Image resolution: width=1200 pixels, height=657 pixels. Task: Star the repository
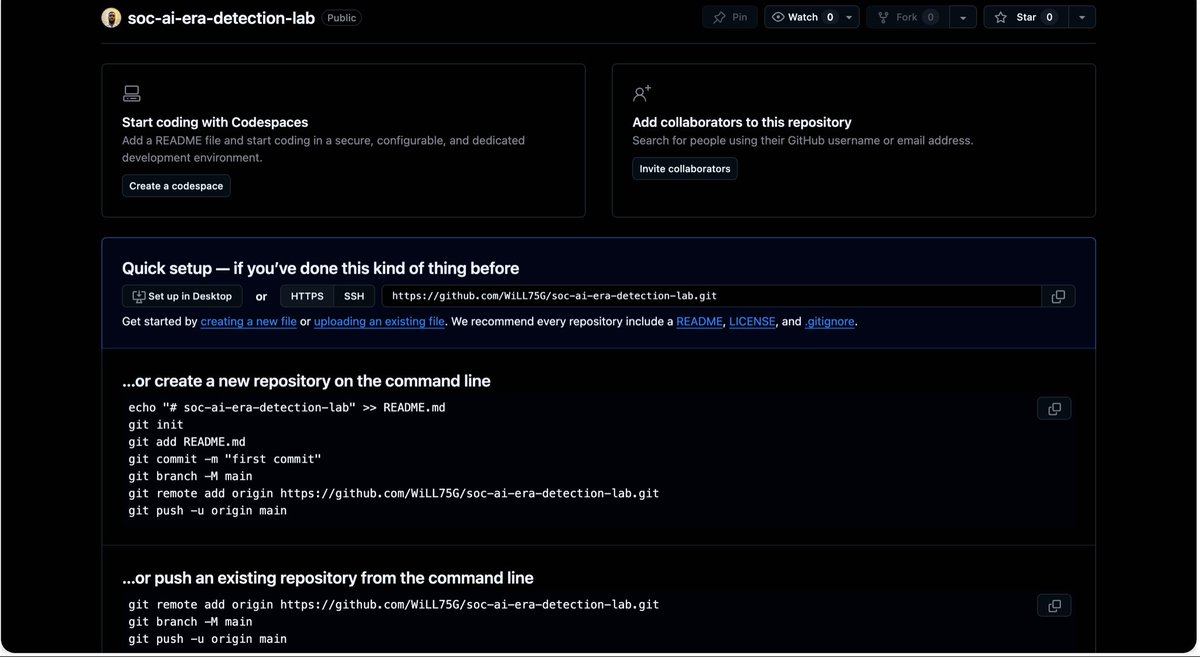coord(1026,17)
